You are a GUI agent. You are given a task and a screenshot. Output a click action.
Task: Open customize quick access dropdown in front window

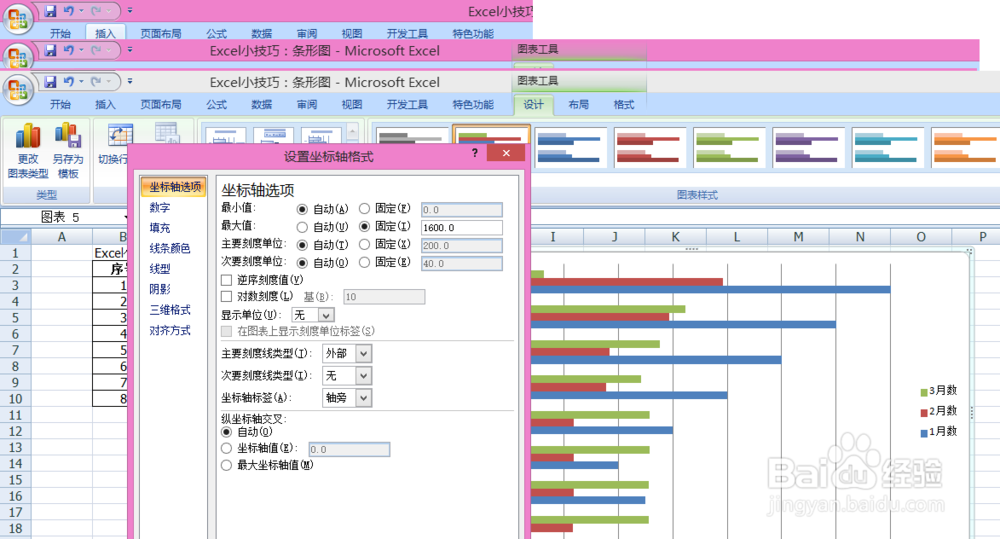pyautogui.click(x=129, y=82)
